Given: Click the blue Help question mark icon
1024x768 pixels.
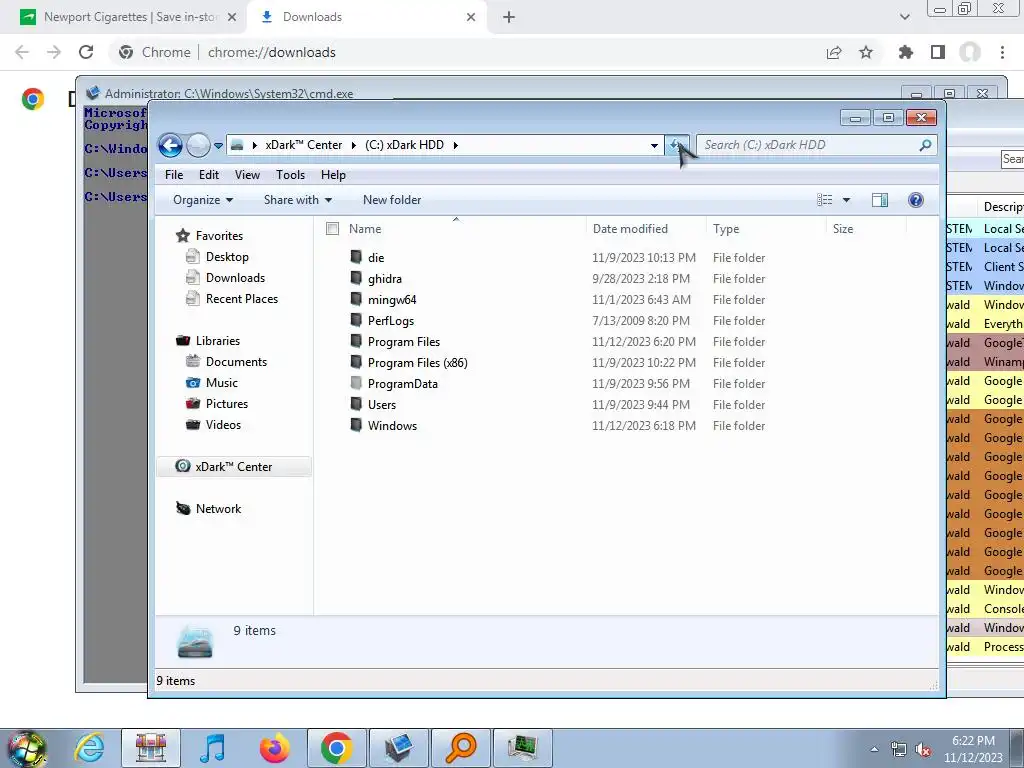Looking at the screenshot, I should pos(916,200).
